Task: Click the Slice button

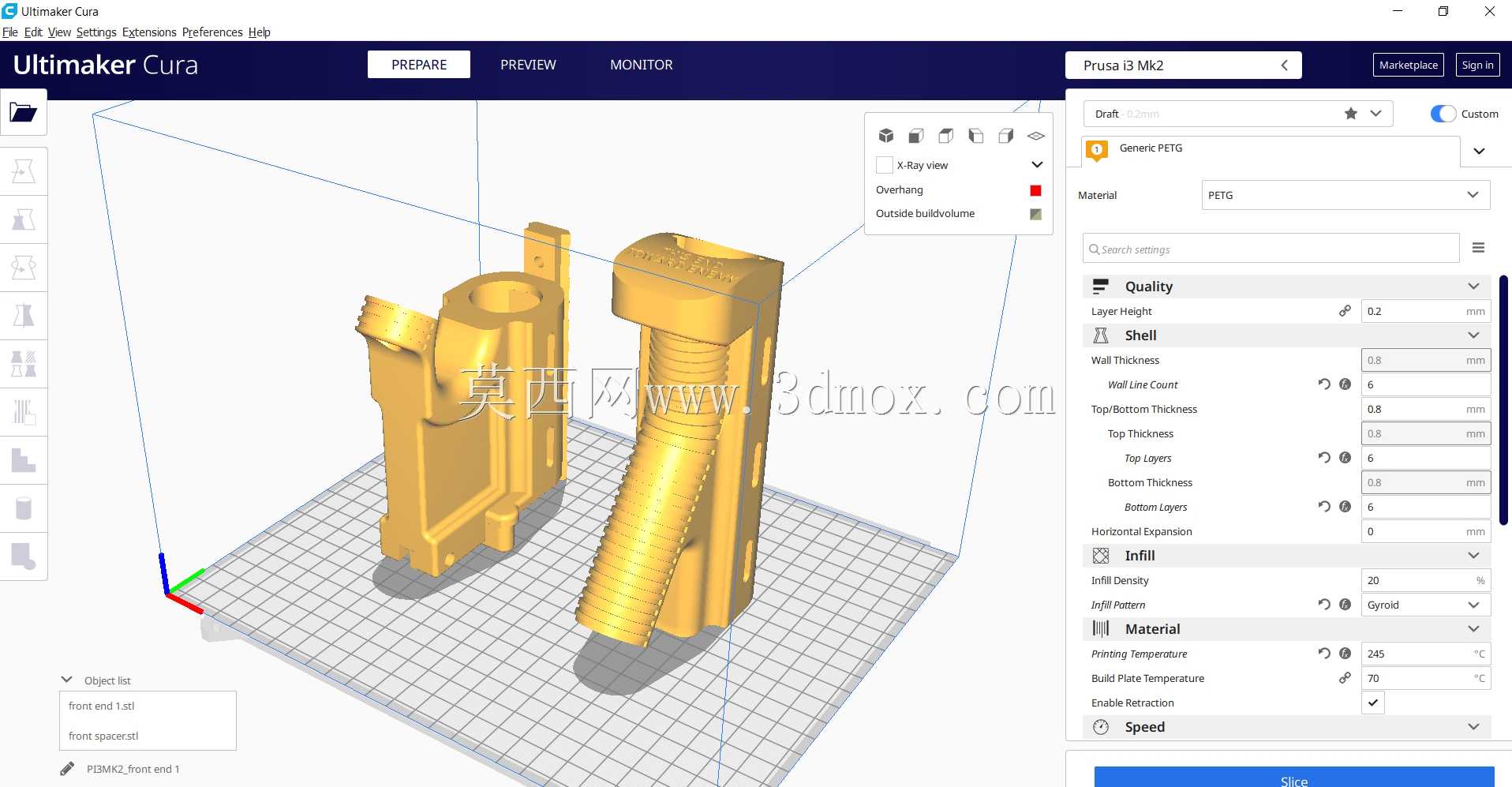Action: [1294, 777]
